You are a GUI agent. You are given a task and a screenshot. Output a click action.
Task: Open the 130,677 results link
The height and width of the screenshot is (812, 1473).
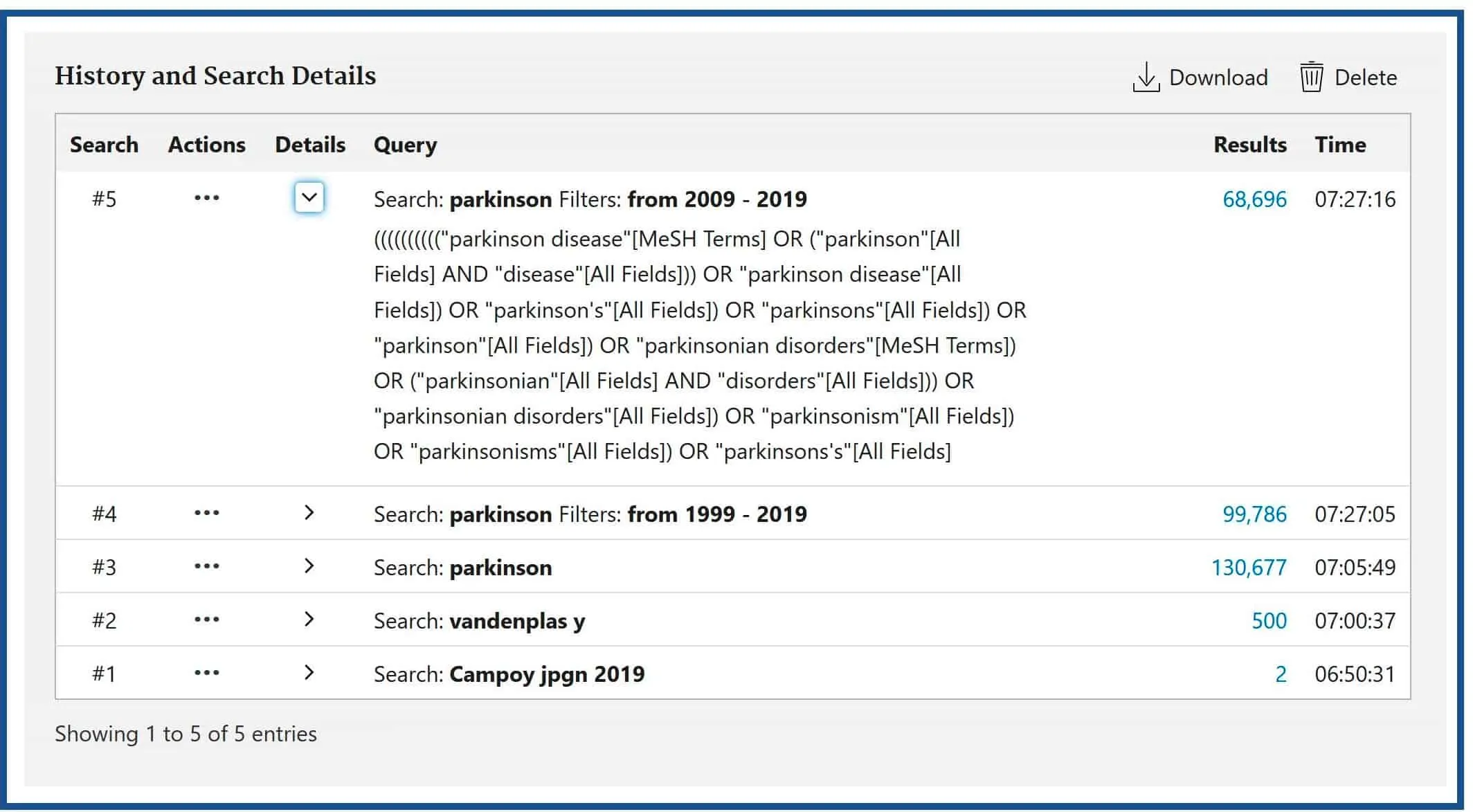(x=1248, y=568)
